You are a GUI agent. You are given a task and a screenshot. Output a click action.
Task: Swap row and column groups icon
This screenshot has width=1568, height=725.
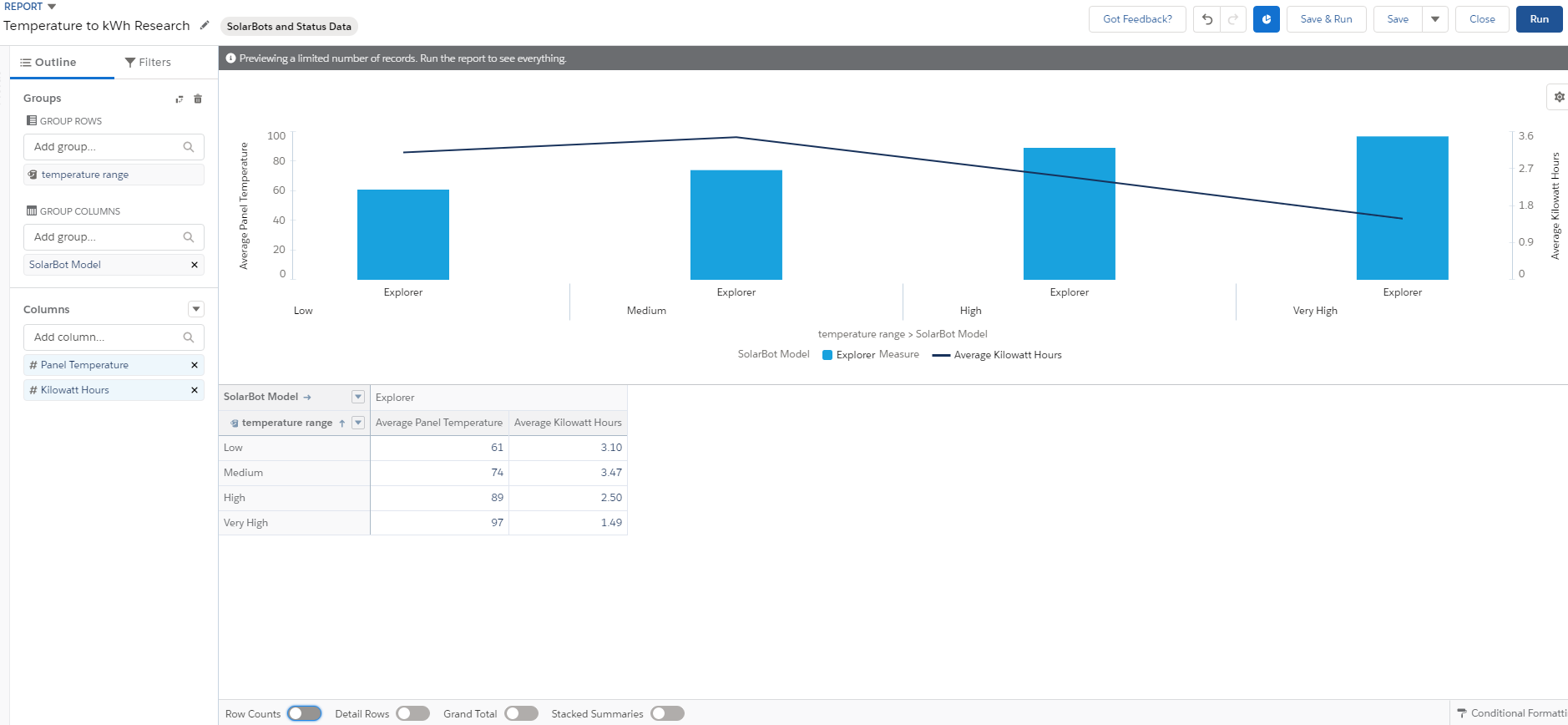point(179,99)
